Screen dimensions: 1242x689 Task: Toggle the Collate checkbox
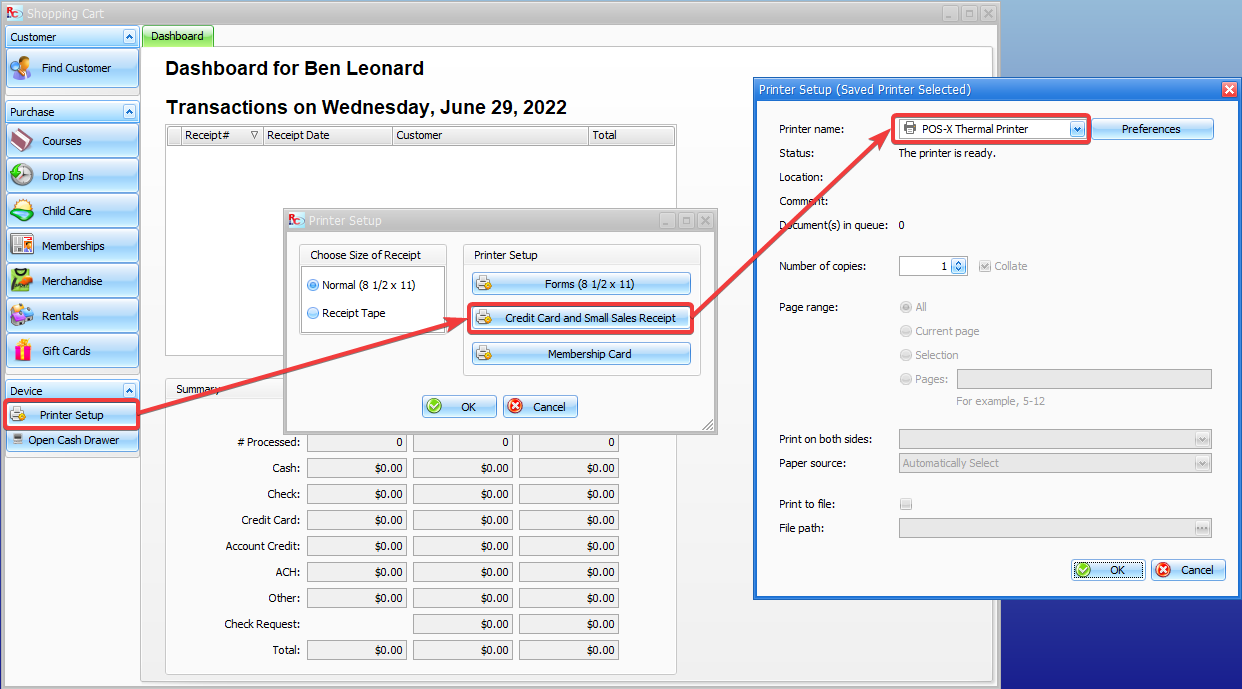click(985, 266)
